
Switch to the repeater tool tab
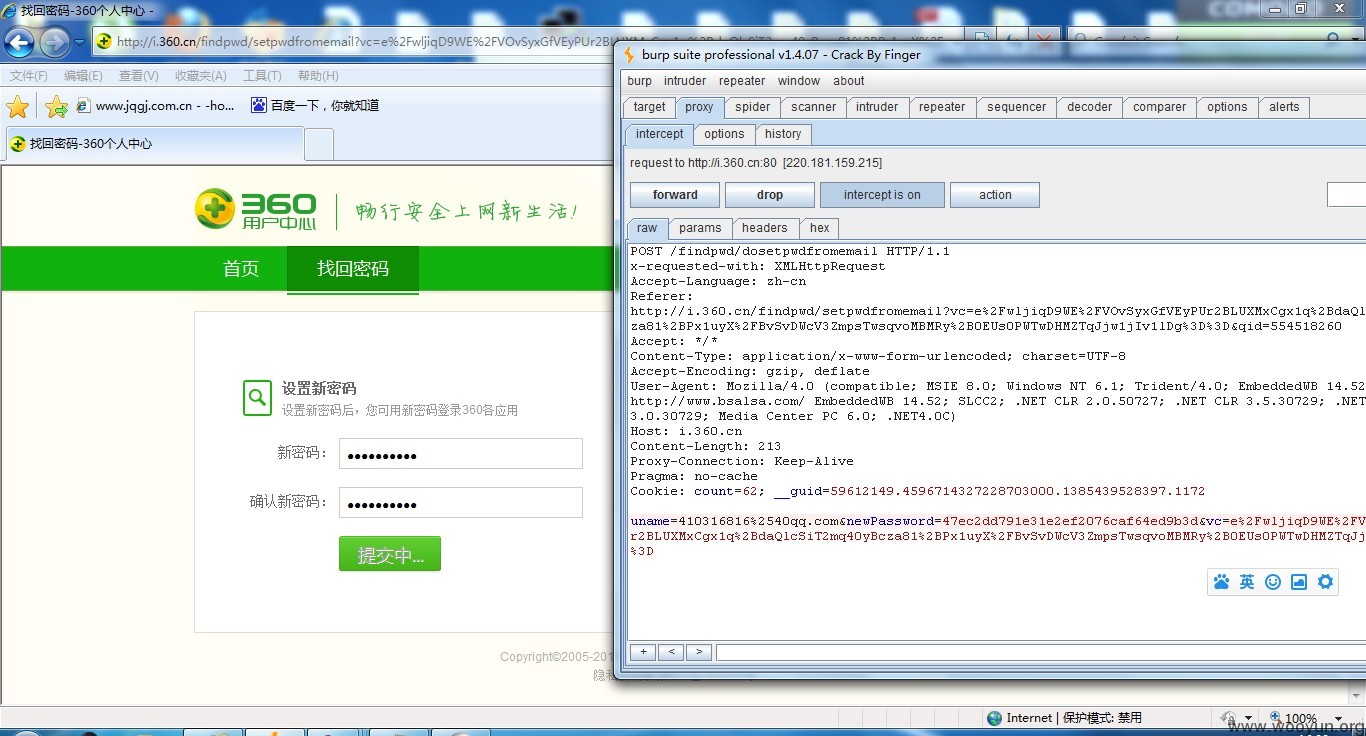pos(942,107)
